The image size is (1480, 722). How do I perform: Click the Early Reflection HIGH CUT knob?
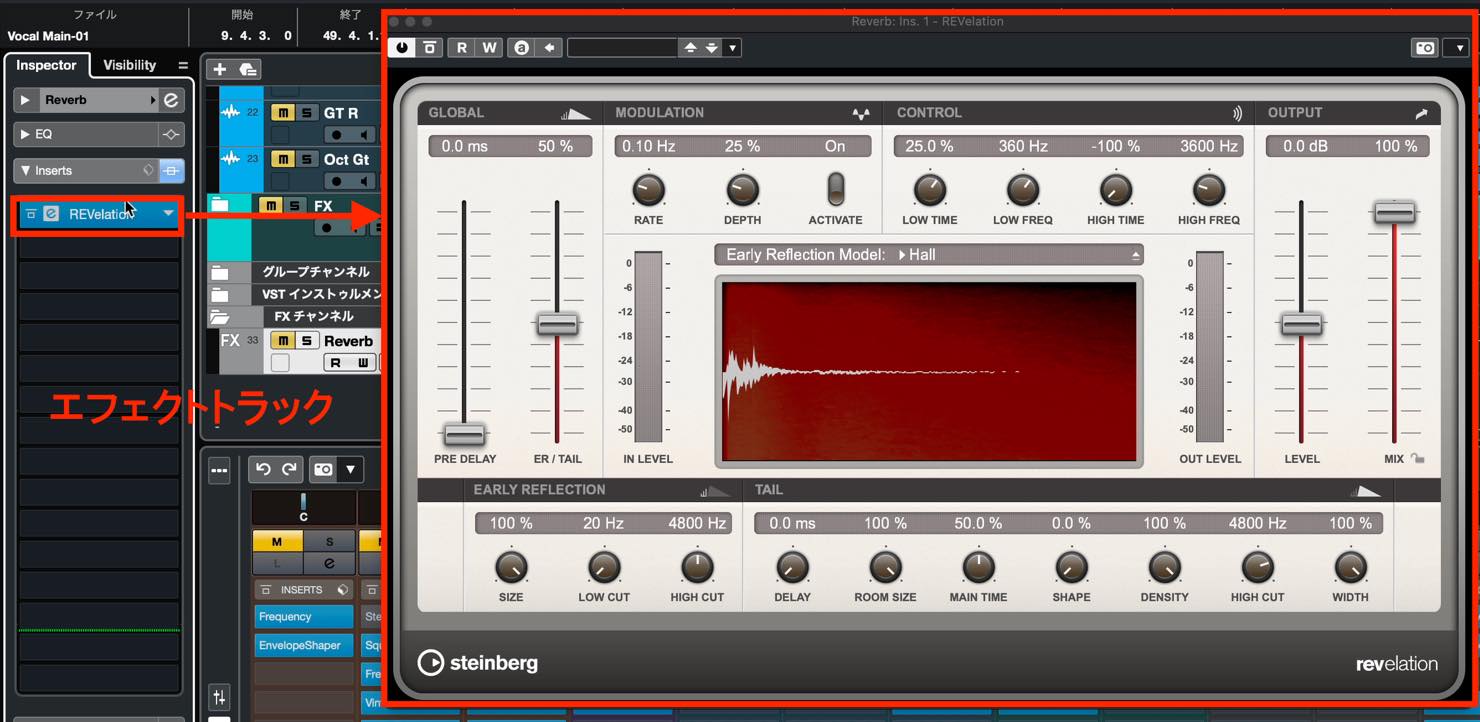697,567
